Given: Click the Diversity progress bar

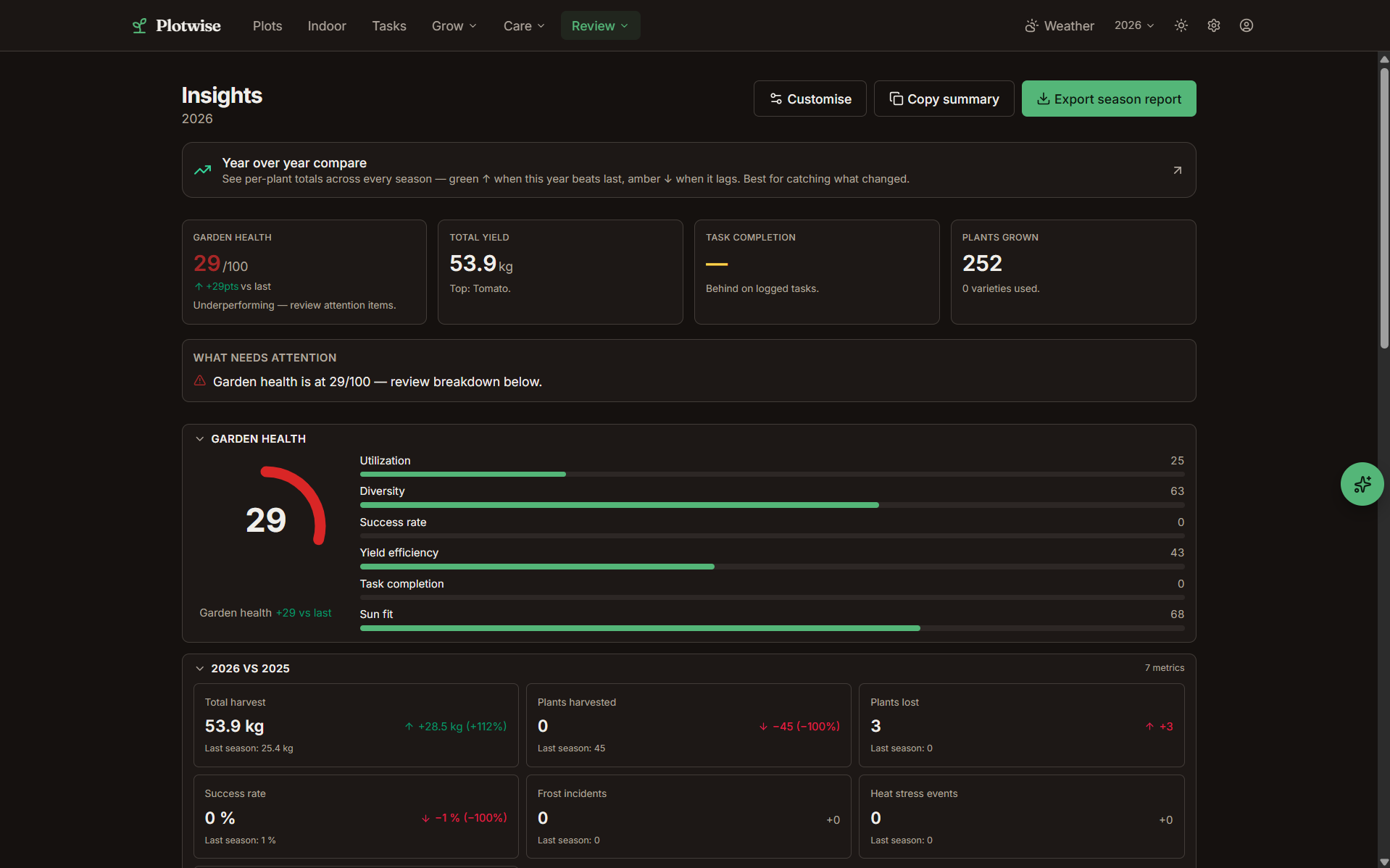Looking at the screenshot, I should 772,505.
